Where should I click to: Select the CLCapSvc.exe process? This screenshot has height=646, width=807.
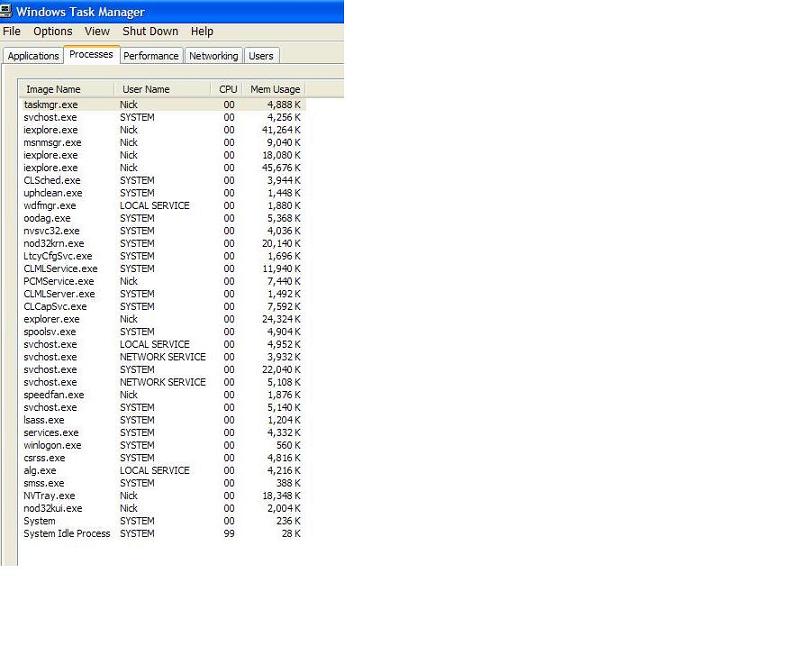pyautogui.click(x=163, y=306)
